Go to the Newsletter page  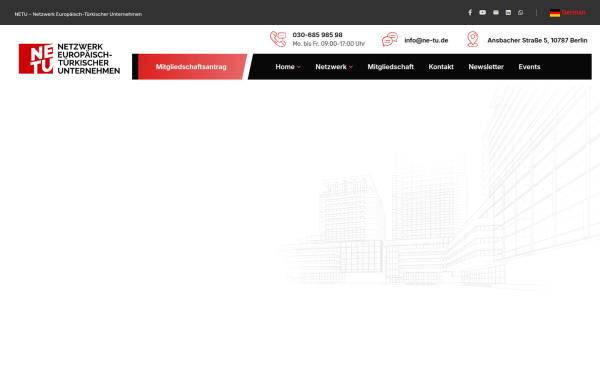(486, 67)
